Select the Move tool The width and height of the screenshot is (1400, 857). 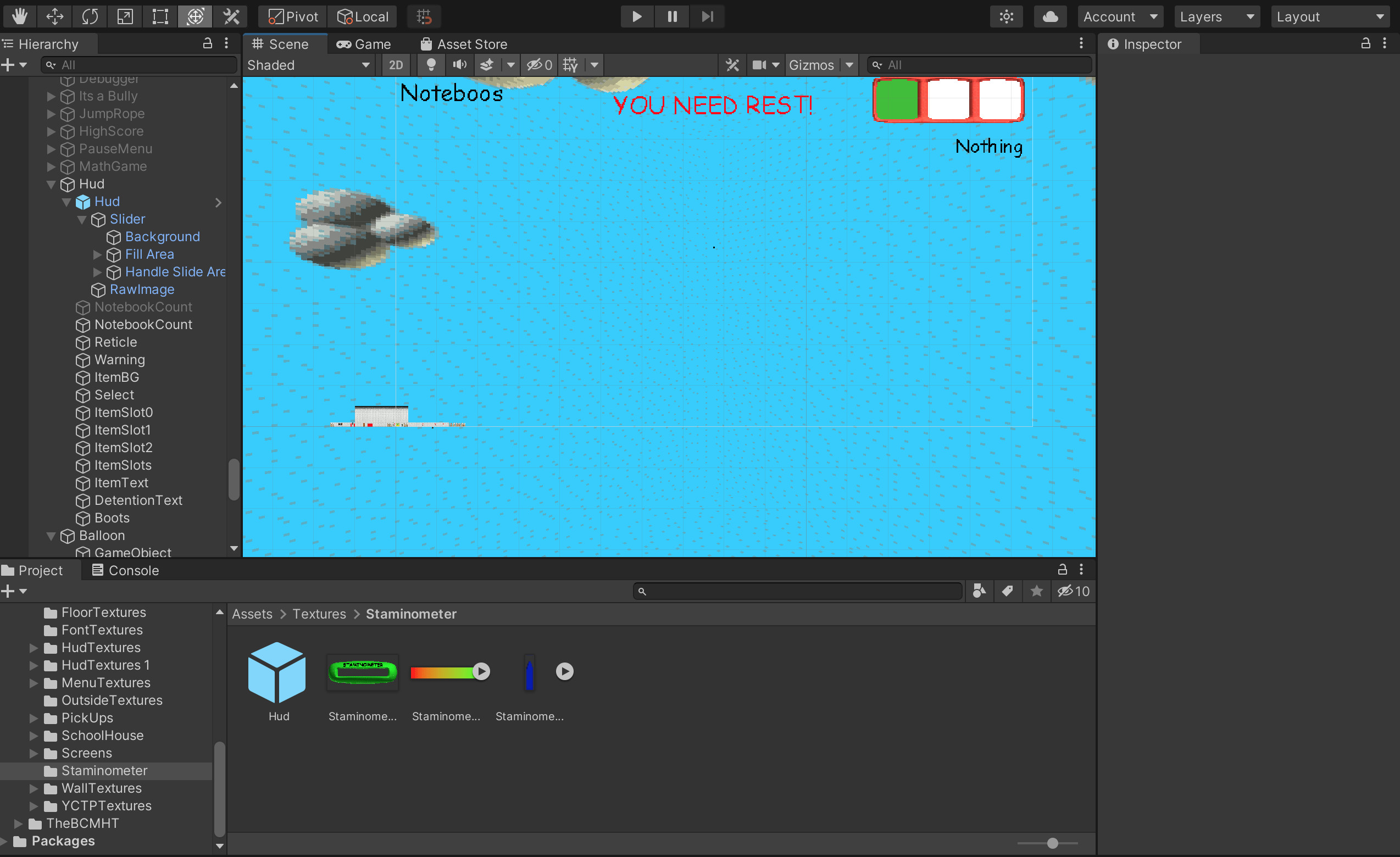click(54, 16)
